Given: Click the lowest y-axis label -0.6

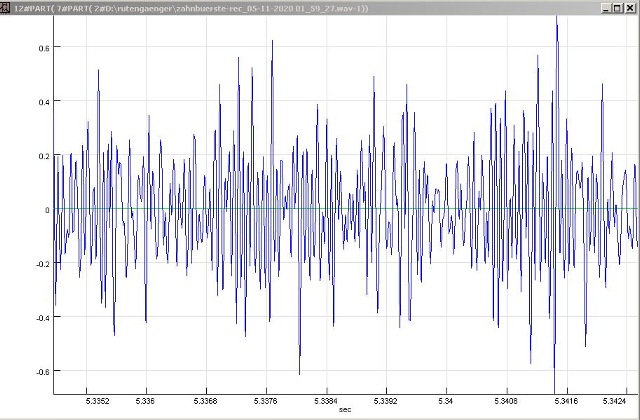Looking at the screenshot, I should pos(42,372).
